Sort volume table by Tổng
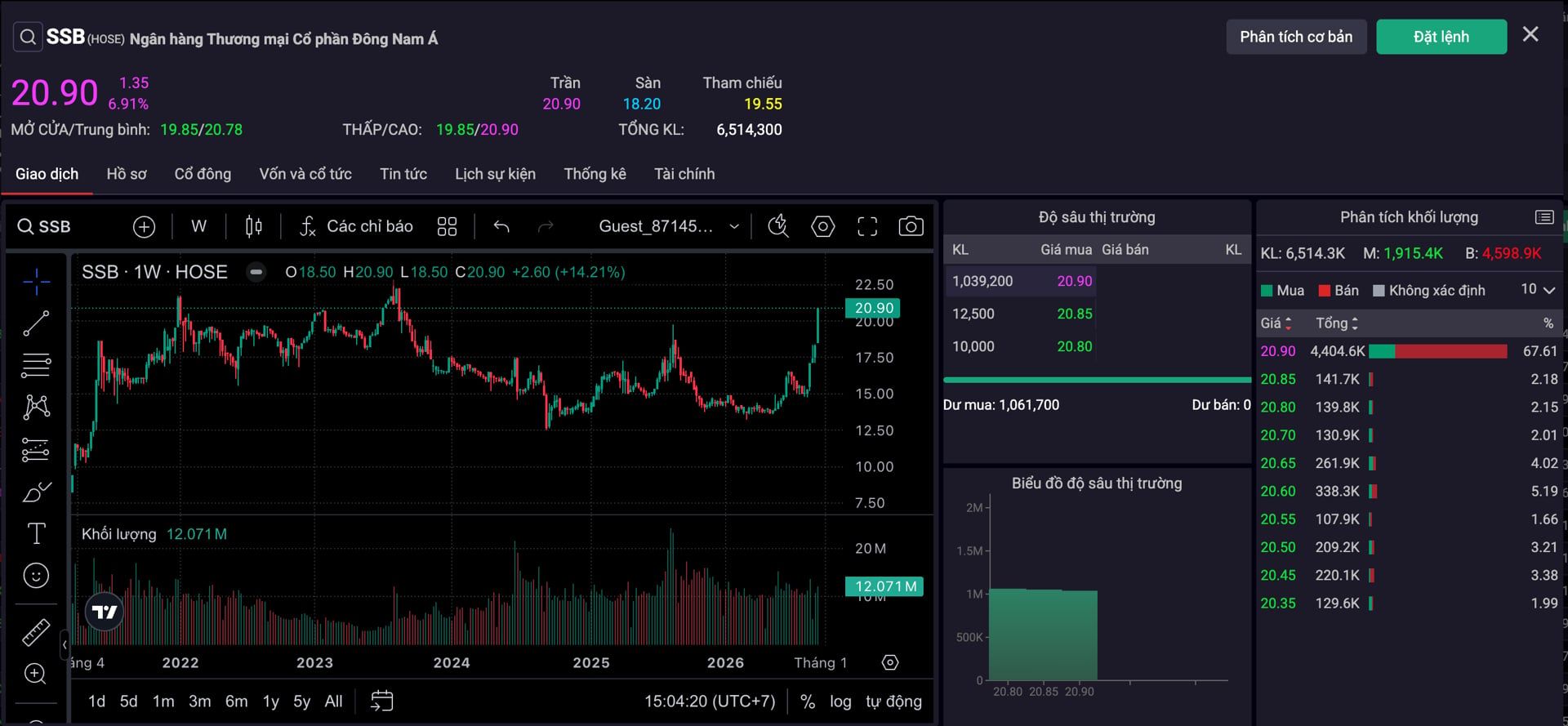1568x726 pixels. tap(1337, 323)
